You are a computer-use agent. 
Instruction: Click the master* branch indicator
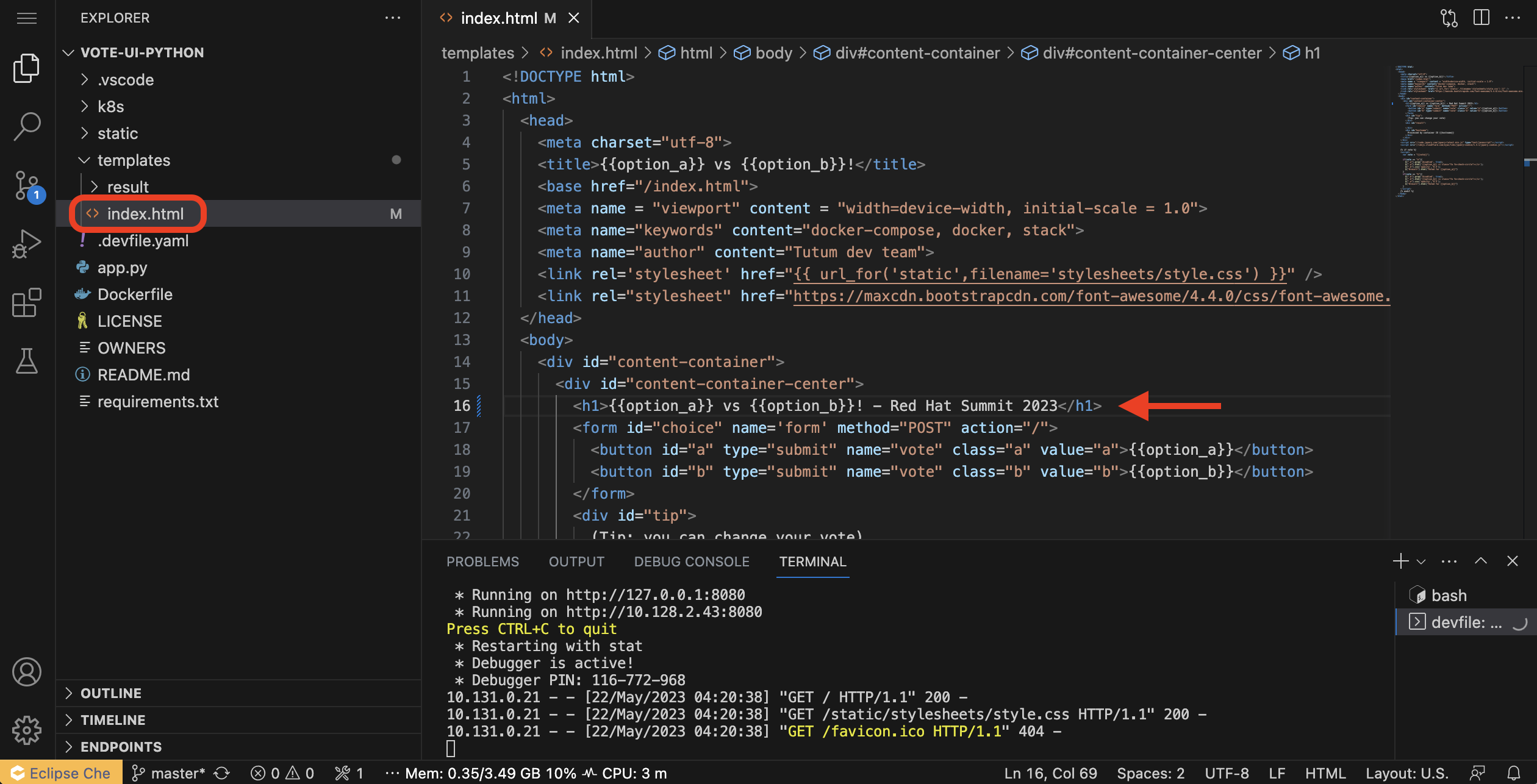(x=168, y=773)
